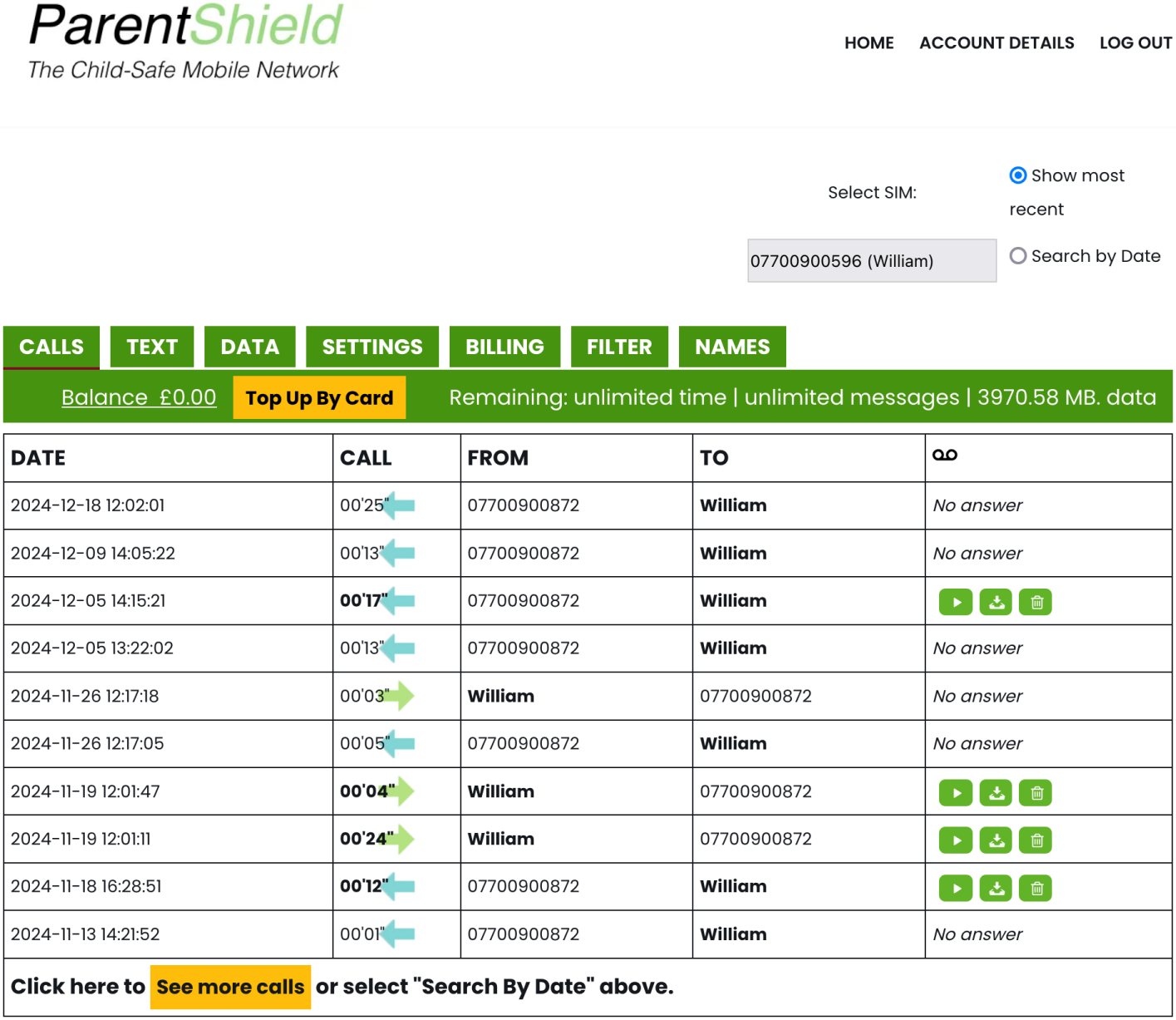
Task: Open the Balance £0.00 link
Action: coord(139,397)
